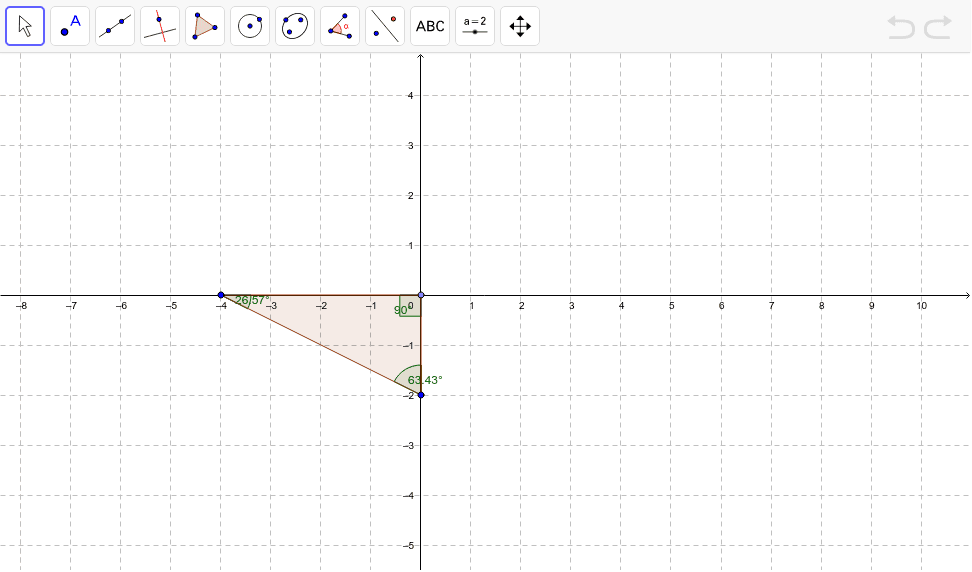Choose the Point tool

coord(70,26)
